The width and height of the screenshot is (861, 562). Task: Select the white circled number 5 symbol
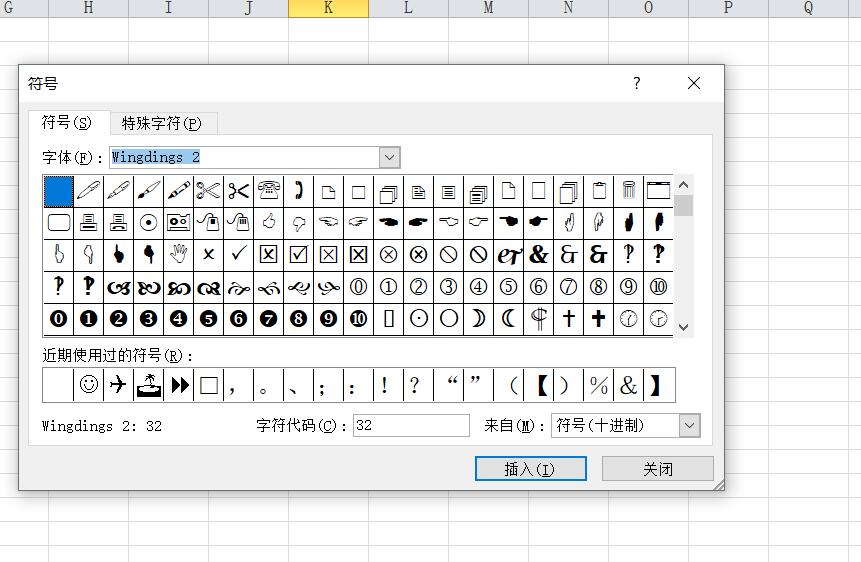[508, 287]
